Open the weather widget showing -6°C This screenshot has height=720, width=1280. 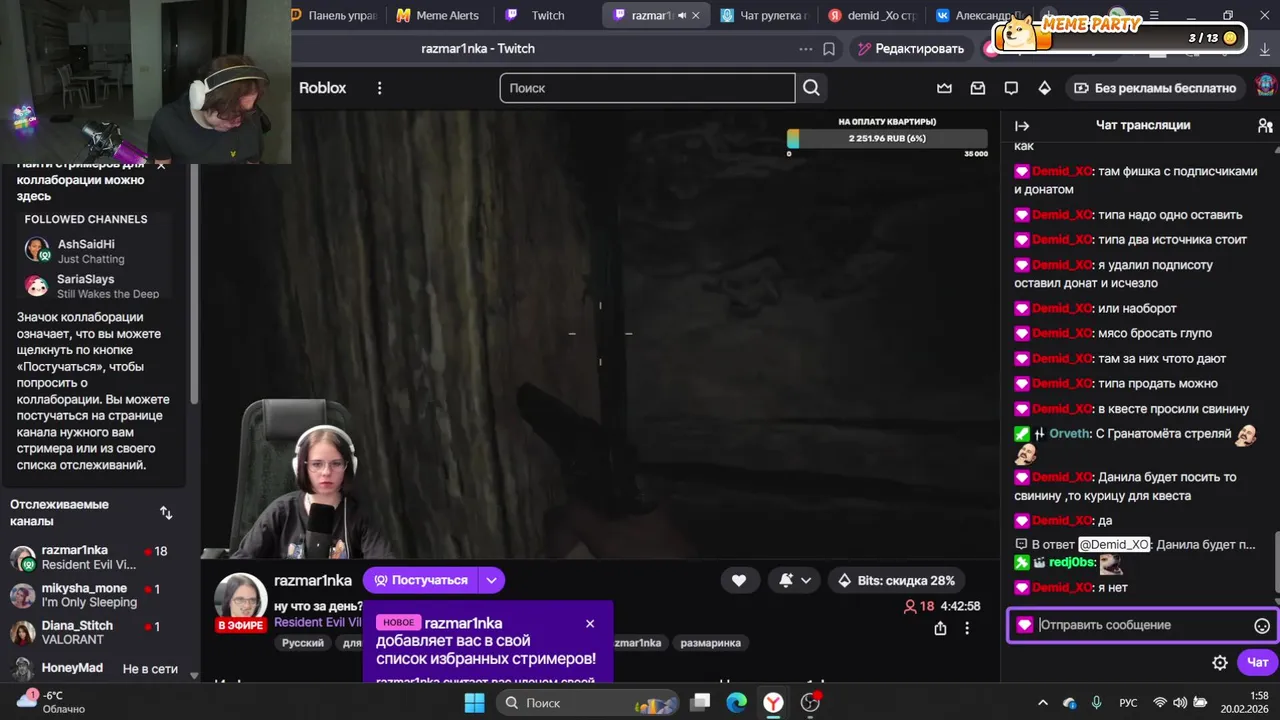coord(50,702)
